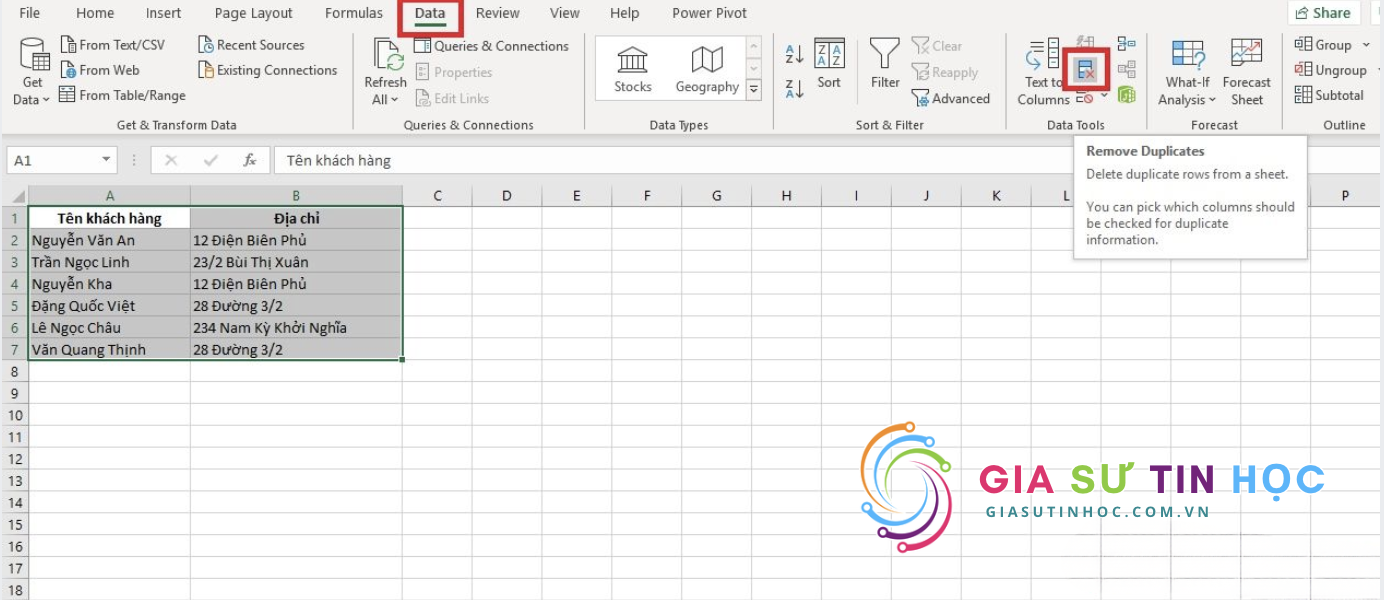Click the Share button
Screen dimensions: 1384x600
[x=1323, y=13]
